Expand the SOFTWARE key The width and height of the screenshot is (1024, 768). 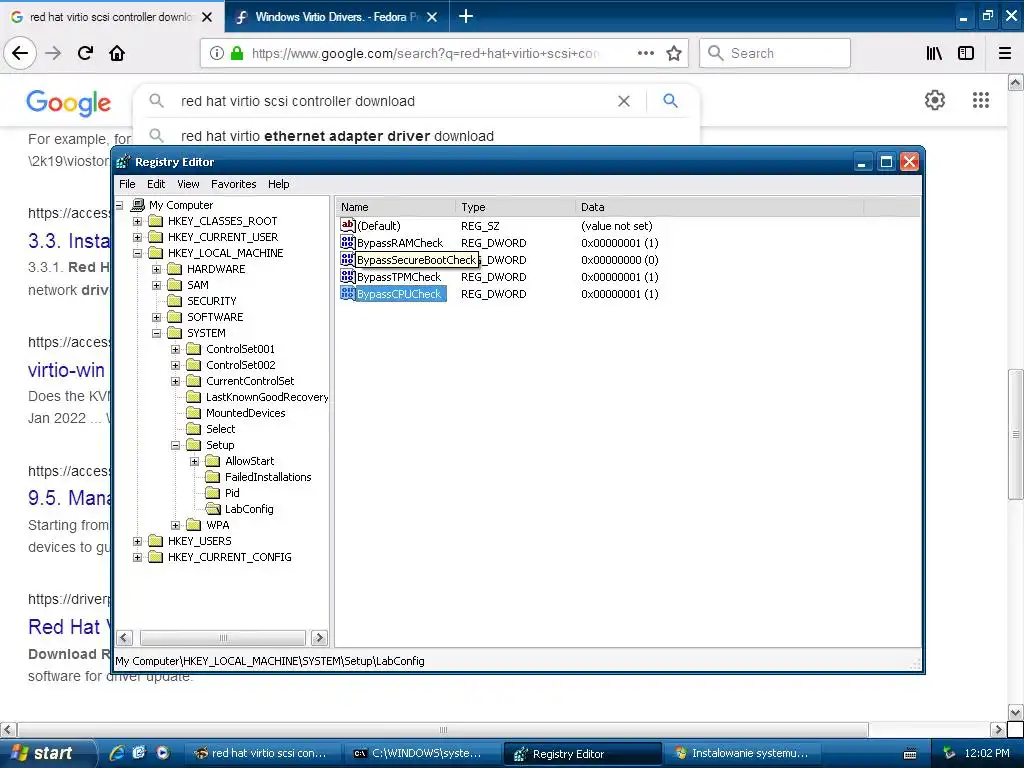coord(156,317)
